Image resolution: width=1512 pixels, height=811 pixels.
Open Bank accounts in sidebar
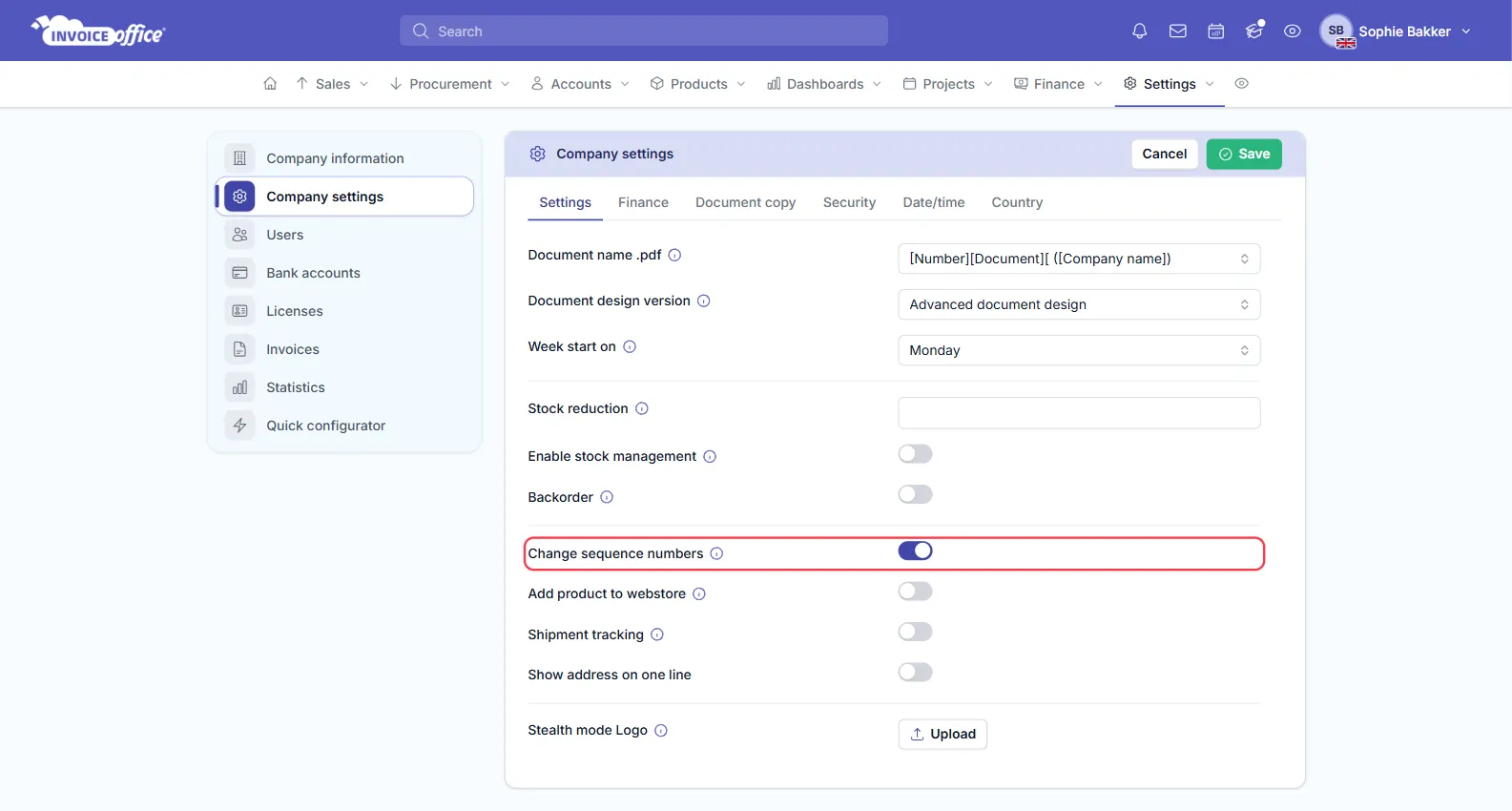[344, 273]
